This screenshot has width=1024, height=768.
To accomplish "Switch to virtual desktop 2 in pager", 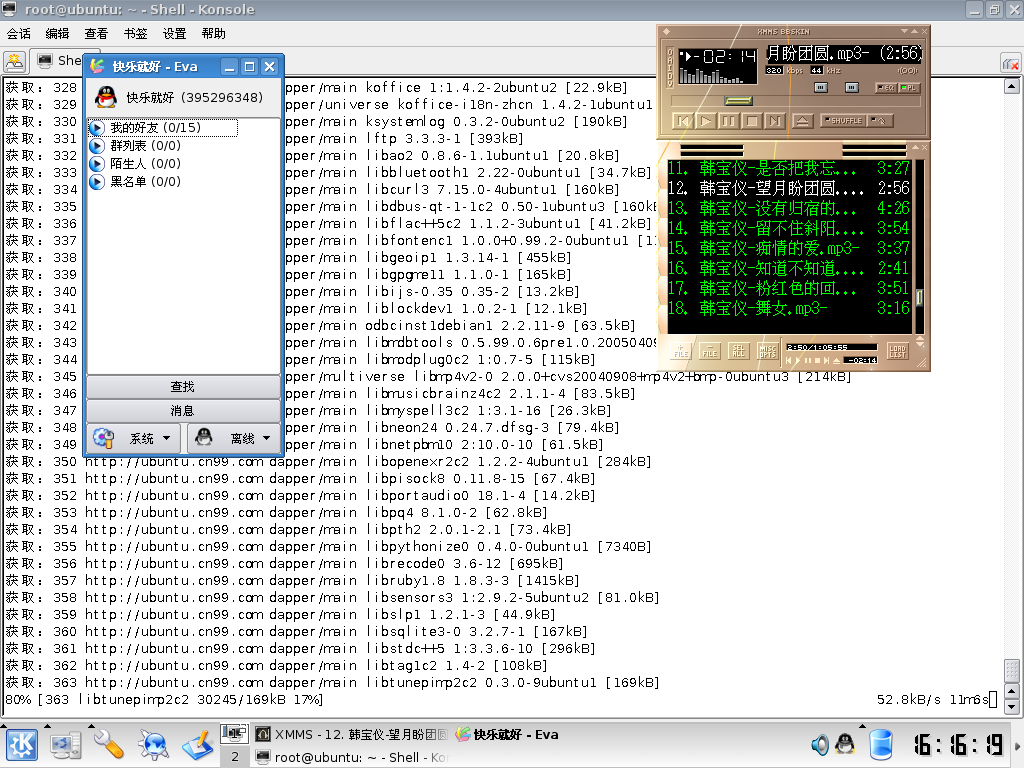I will click(x=234, y=757).
